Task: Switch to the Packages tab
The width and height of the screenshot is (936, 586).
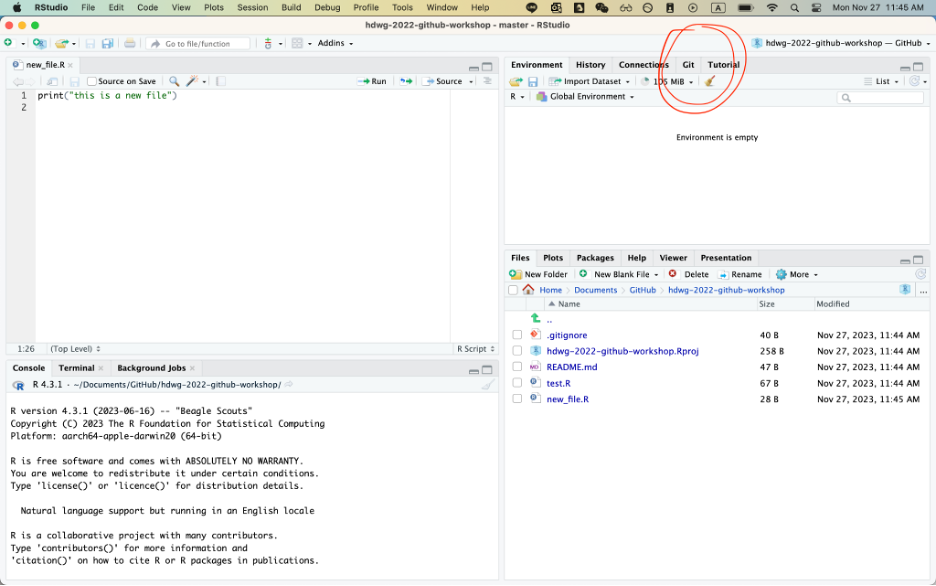Action: [595, 258]
